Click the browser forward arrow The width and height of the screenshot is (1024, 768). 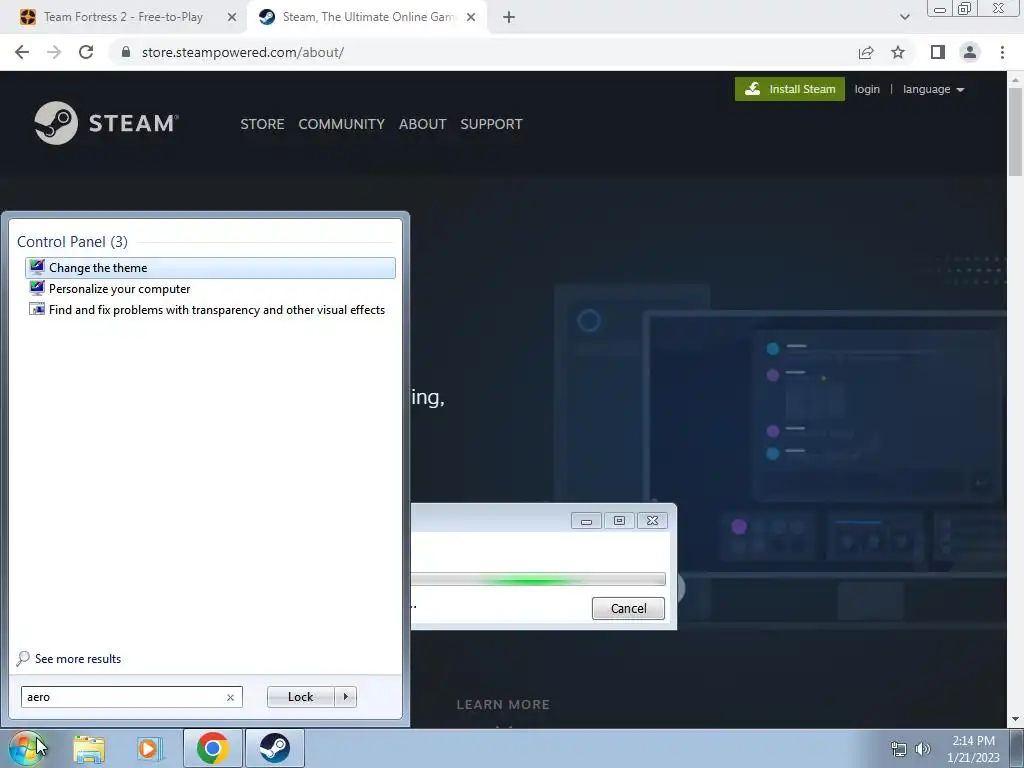coord(54,52)
